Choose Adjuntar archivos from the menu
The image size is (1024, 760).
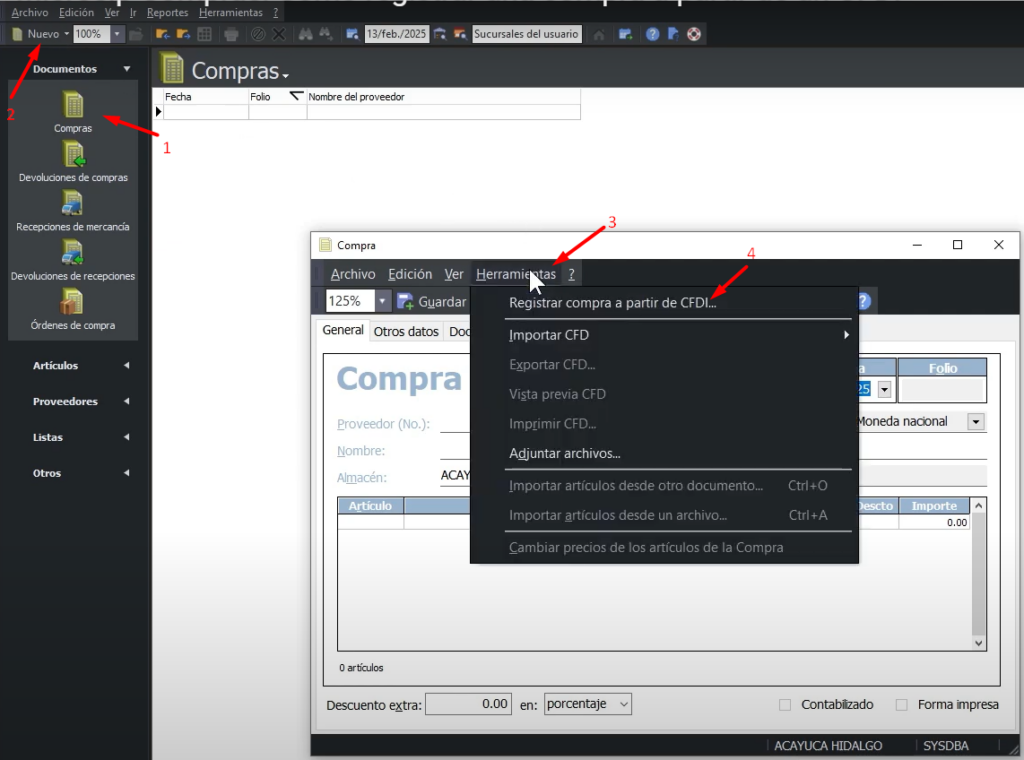(x=564, y=454)
